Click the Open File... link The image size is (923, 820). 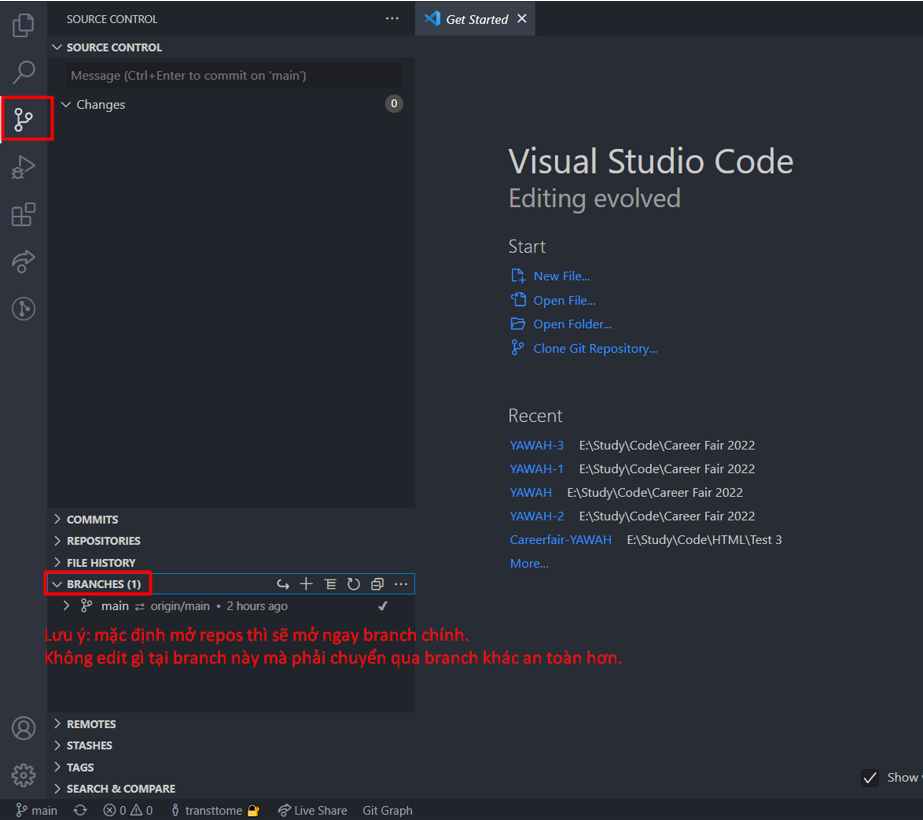(x=564, y=300)
